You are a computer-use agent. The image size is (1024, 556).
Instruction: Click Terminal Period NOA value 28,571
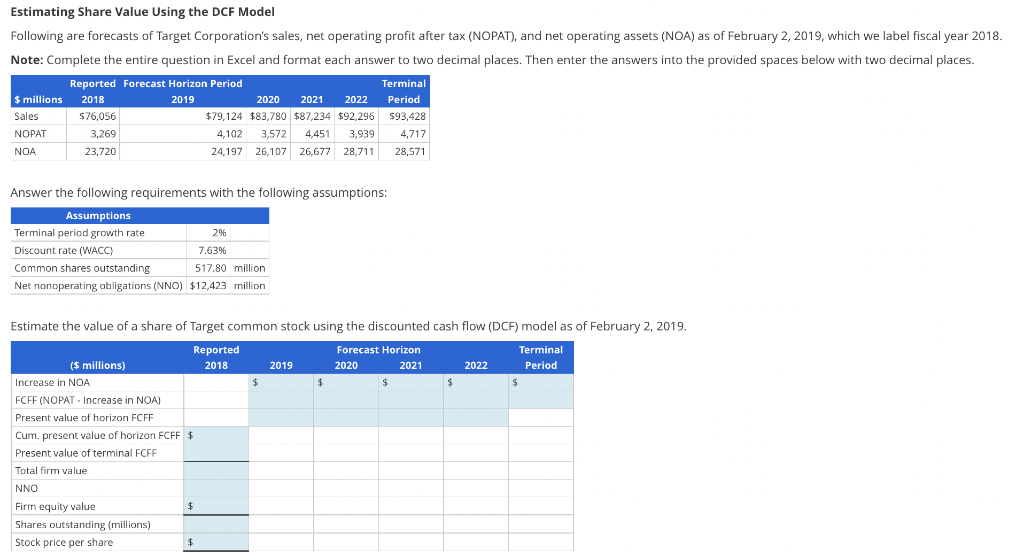coord(410,152)
